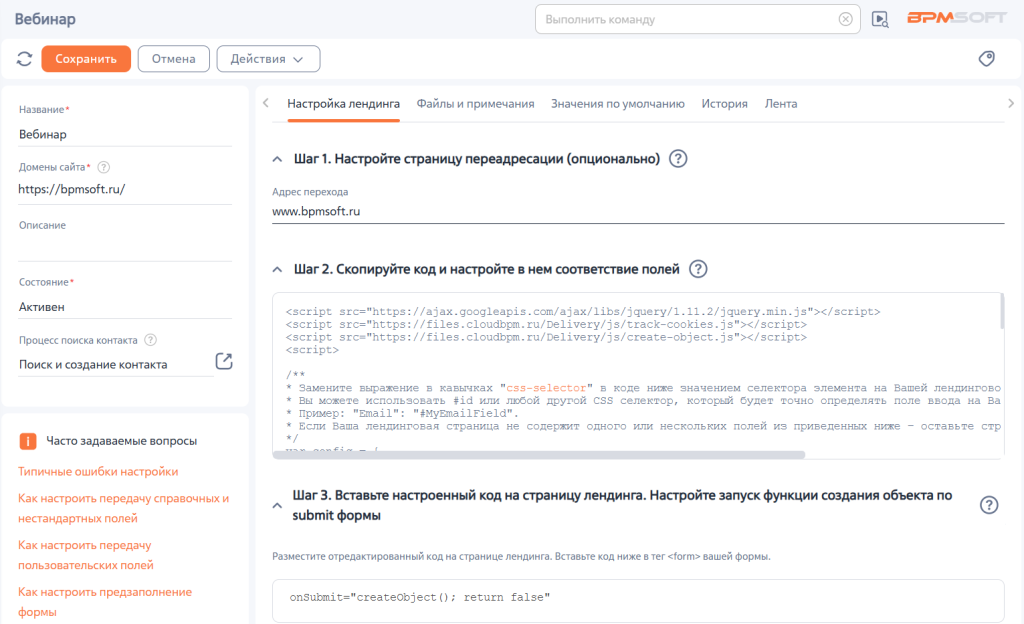Viewport: 1024px width, 624px height.
Task: Click the orange css-selector text in code
Action: 546,388
